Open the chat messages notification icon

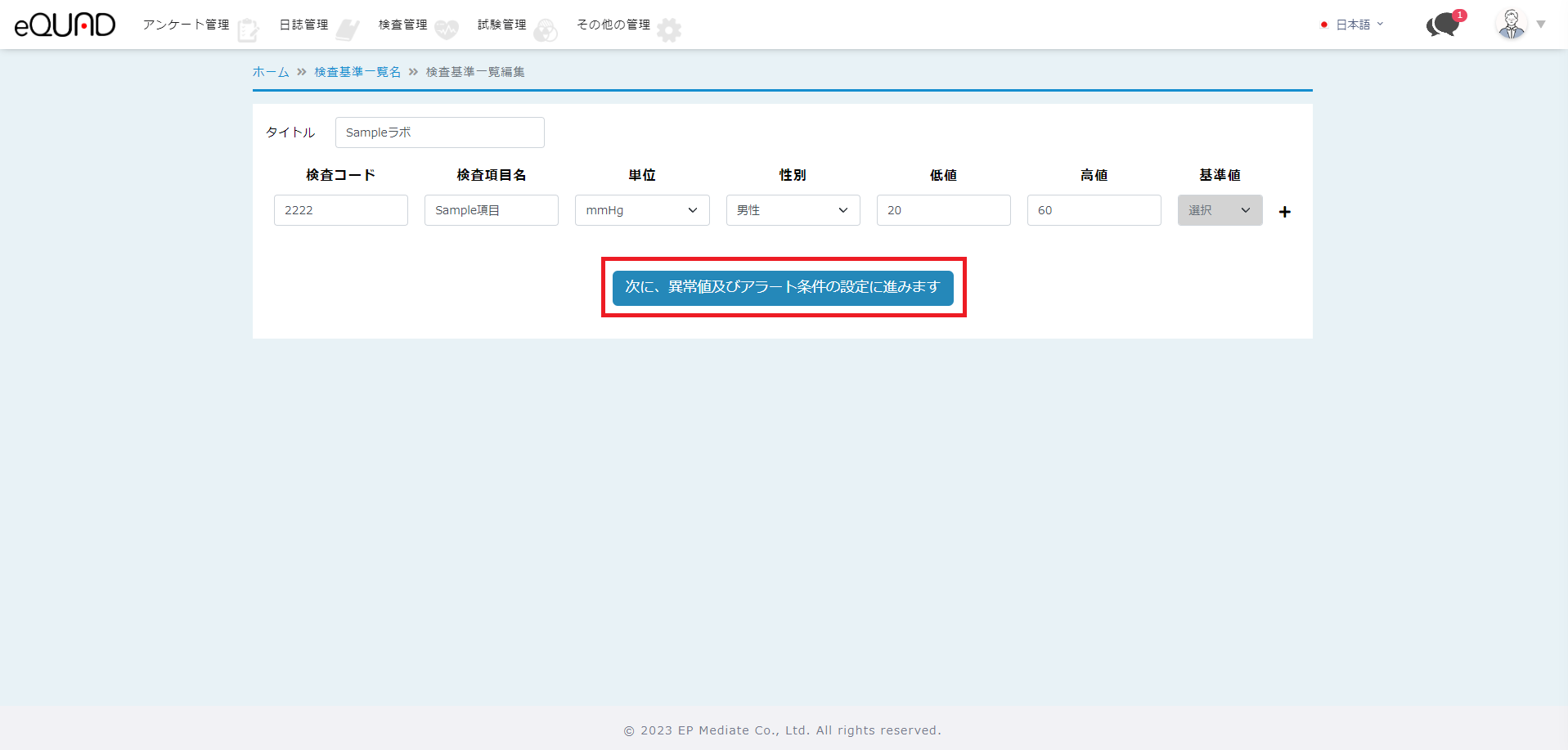click(1444, 25)
